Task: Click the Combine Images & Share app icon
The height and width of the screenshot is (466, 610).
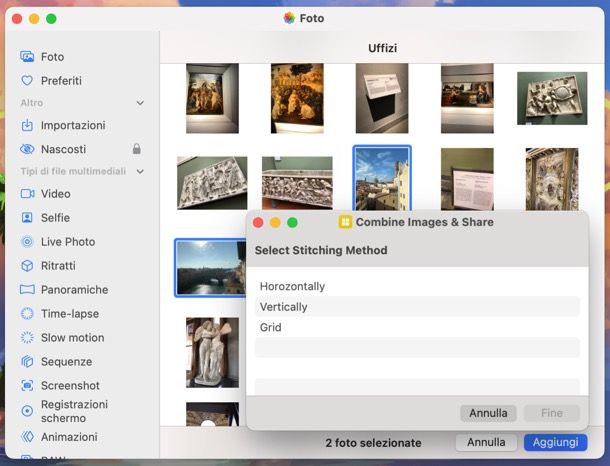Action: [x=345, y=222]
